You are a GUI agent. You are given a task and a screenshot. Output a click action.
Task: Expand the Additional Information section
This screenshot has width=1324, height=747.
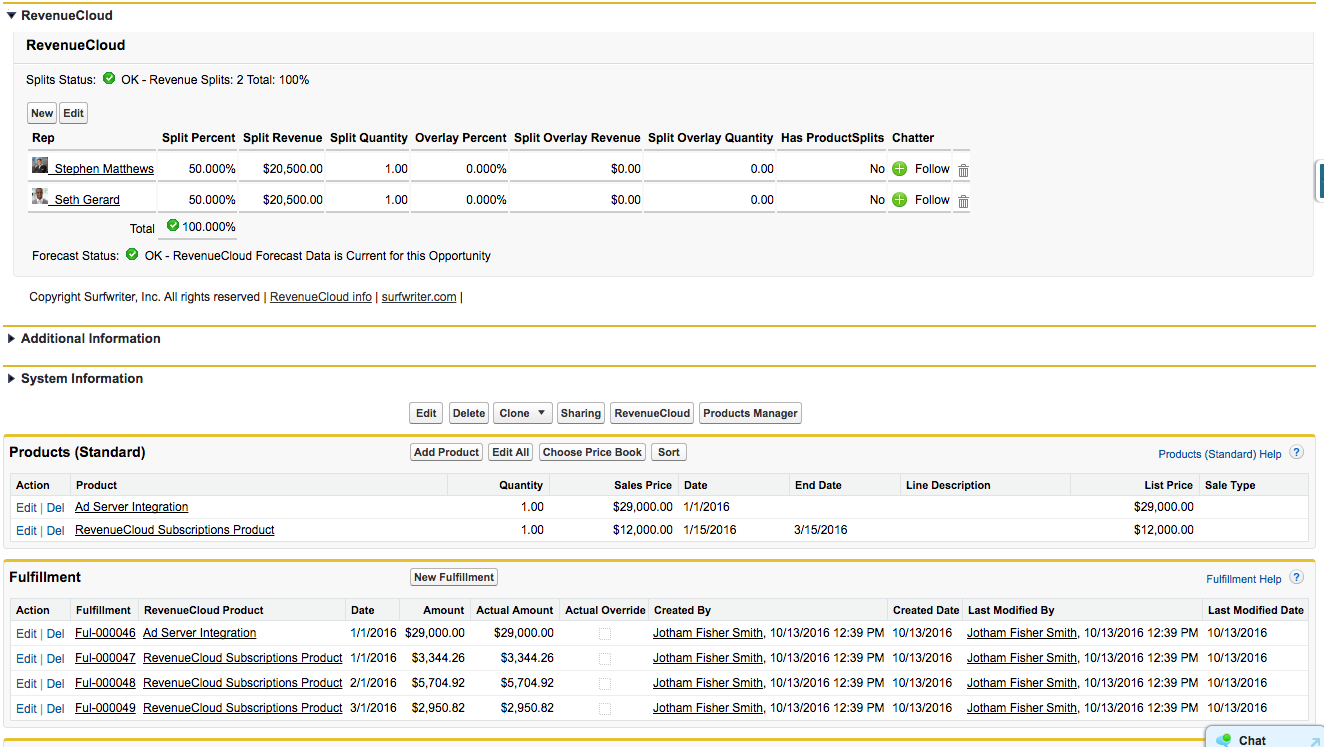(x=11, y=339)
